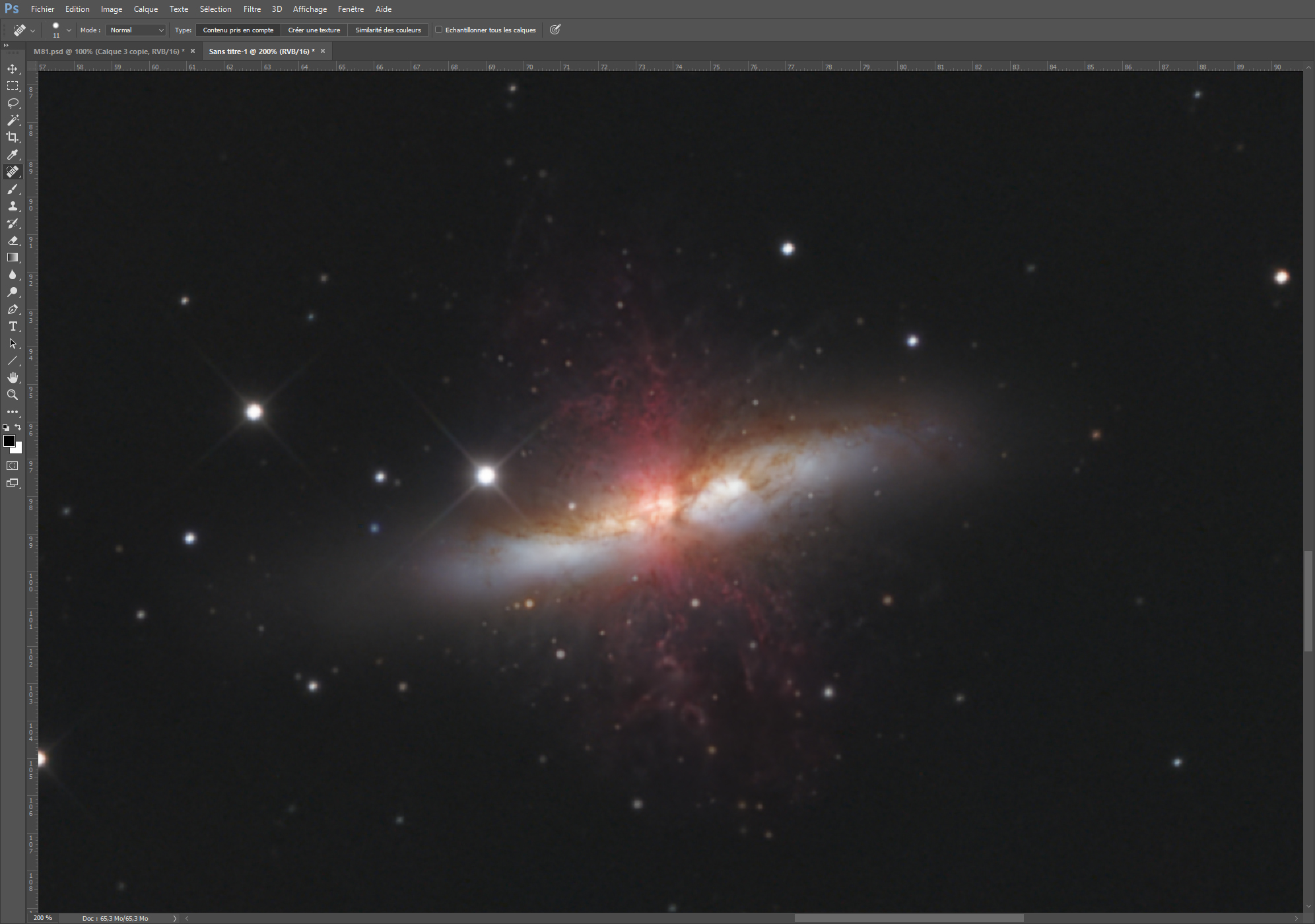Image resolution: width=1315 pixels, height=924 pixels.
Task: Click the Photoshop Ps logo icon
Action: pos(12,9)
